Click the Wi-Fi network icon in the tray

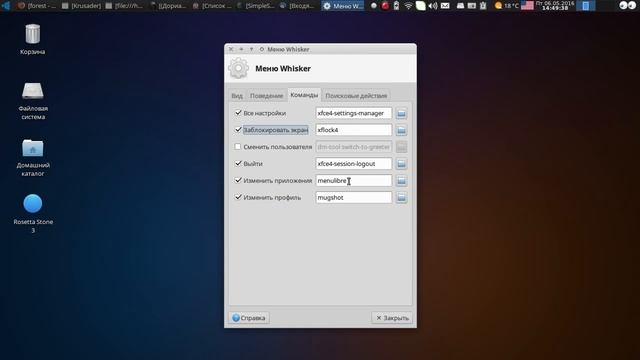(408, 6)
